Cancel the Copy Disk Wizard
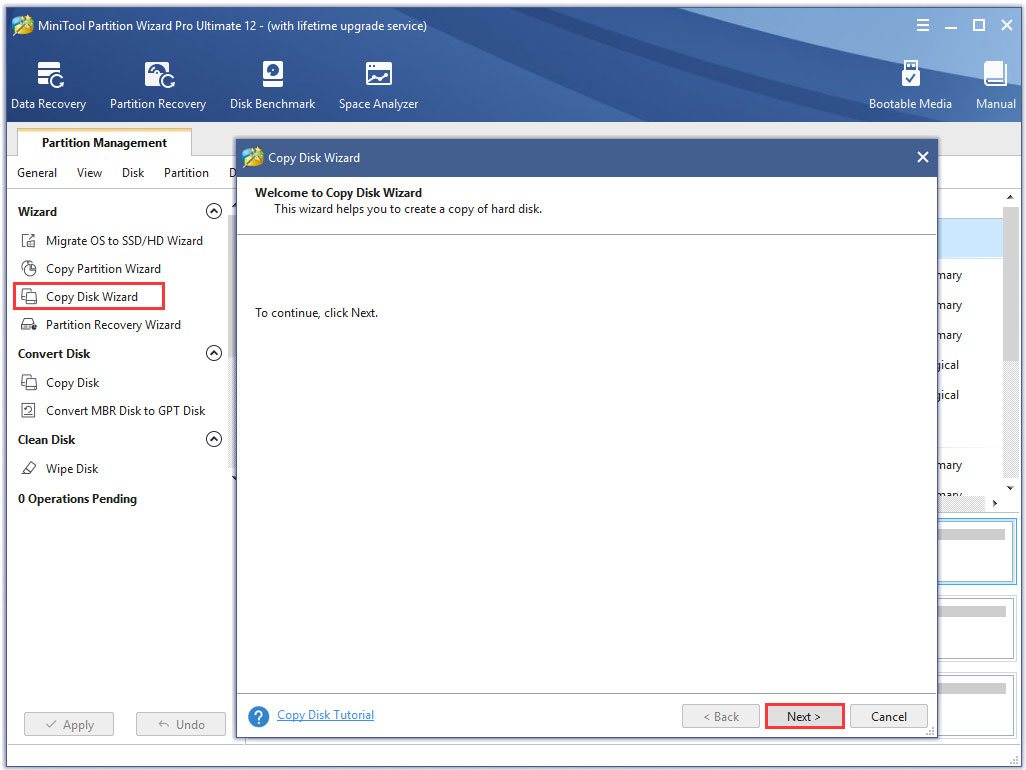This screenshot has height=770, width=1026. pyautogui.click(x=889, y=716)
